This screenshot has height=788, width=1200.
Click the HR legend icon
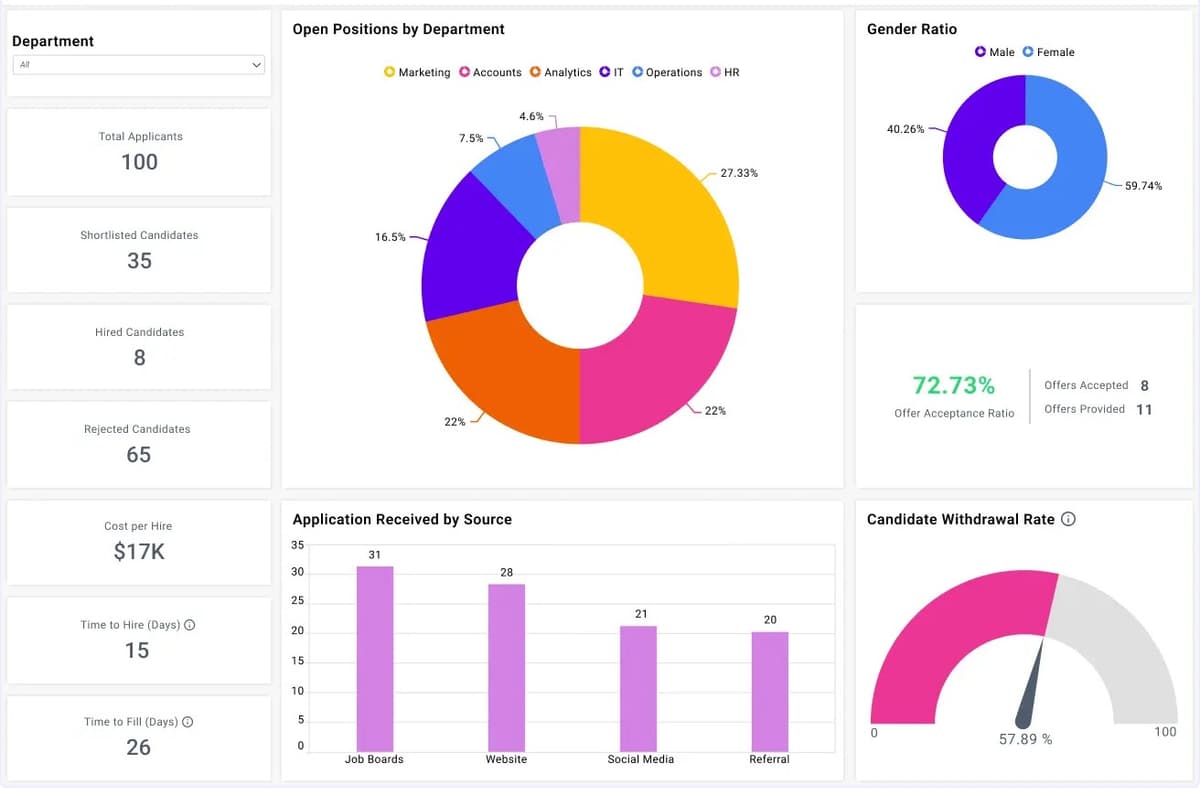[714, 72]
